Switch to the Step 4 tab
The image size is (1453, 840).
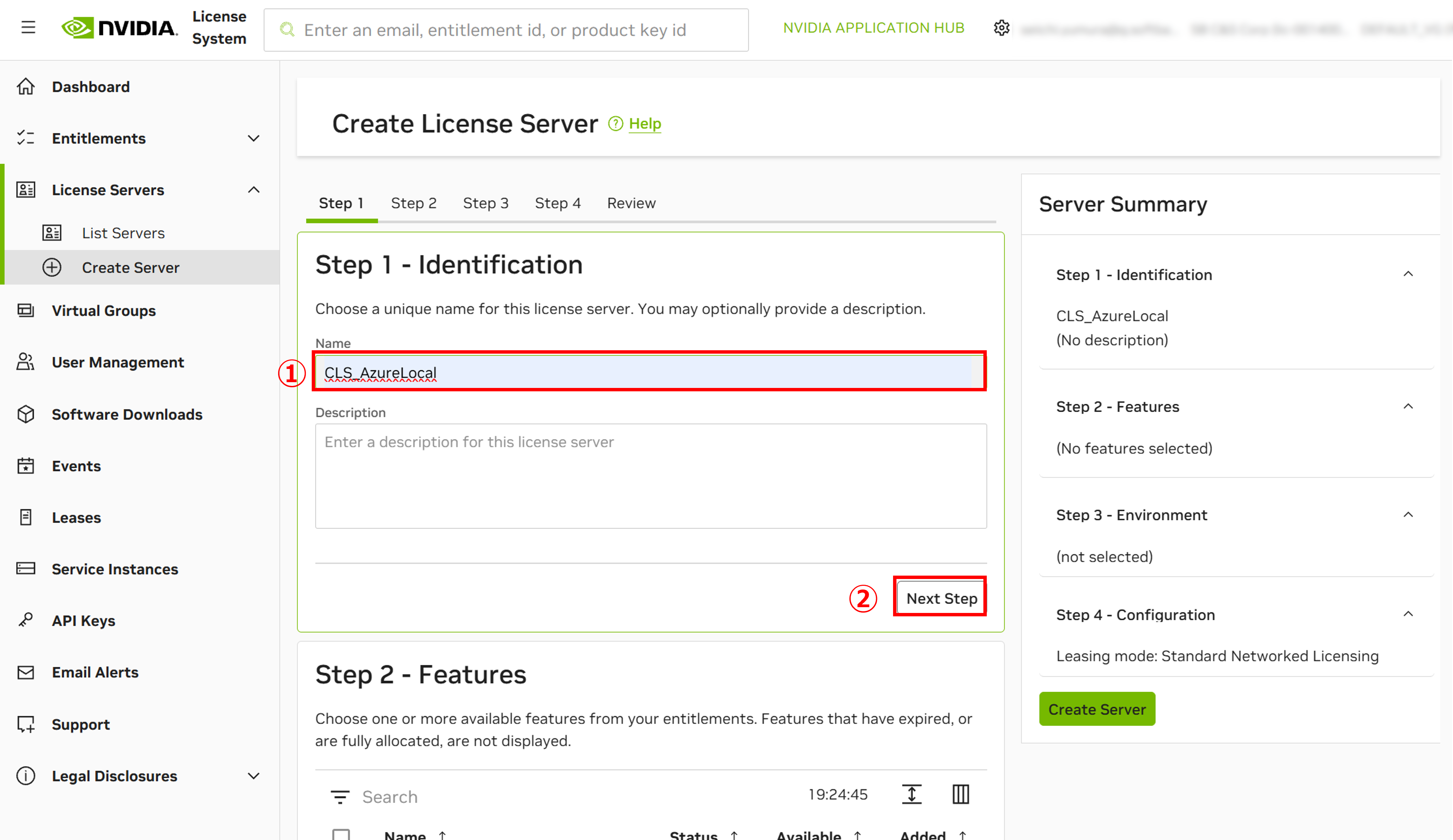tap(558, 203)
